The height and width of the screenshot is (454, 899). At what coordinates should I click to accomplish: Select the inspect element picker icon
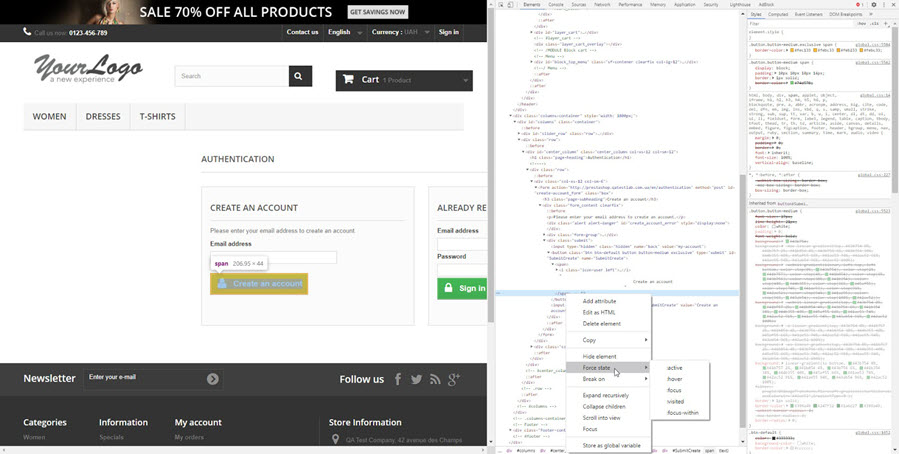coord(501,5)
